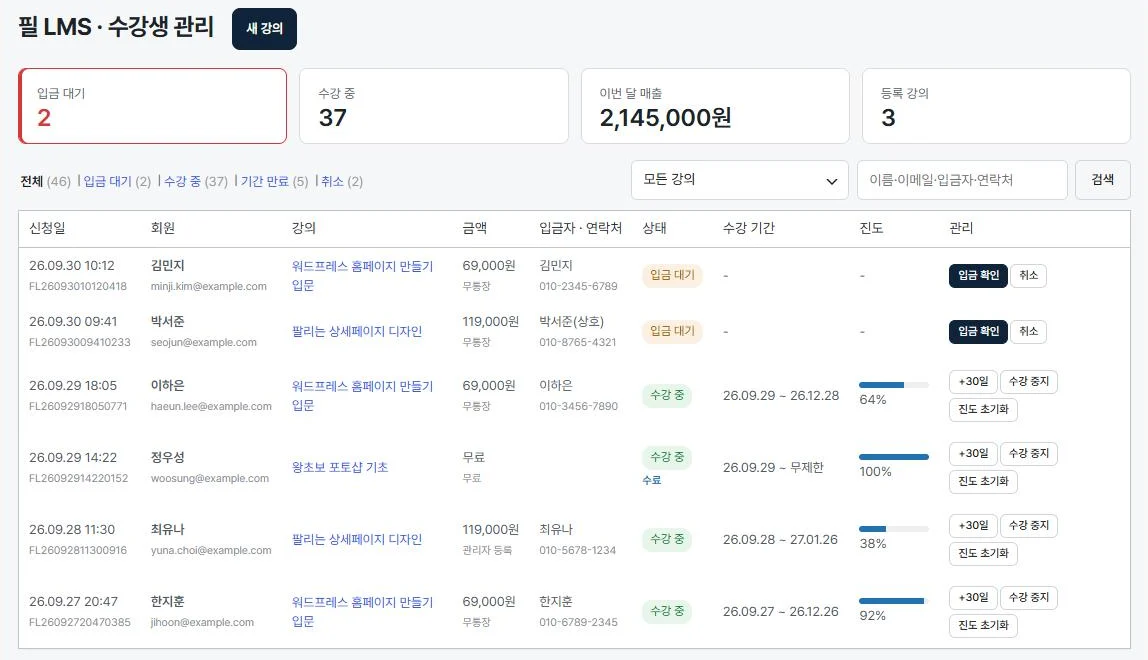Click the email yuna.choi@example.com
Image resolution: width=1148 pixels, height=660 pixels.
[211, 550]
